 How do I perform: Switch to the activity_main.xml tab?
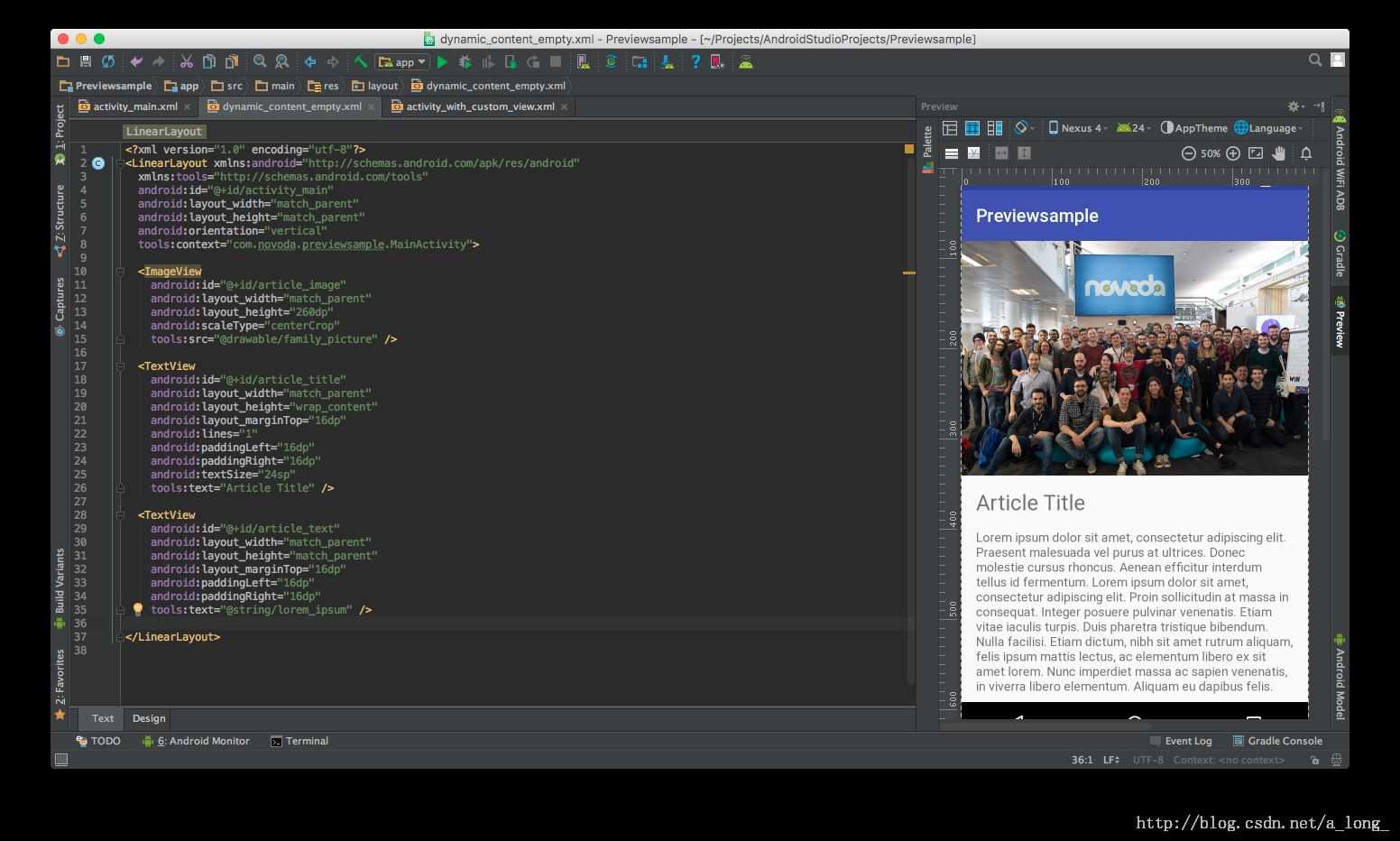click(135, 106)
